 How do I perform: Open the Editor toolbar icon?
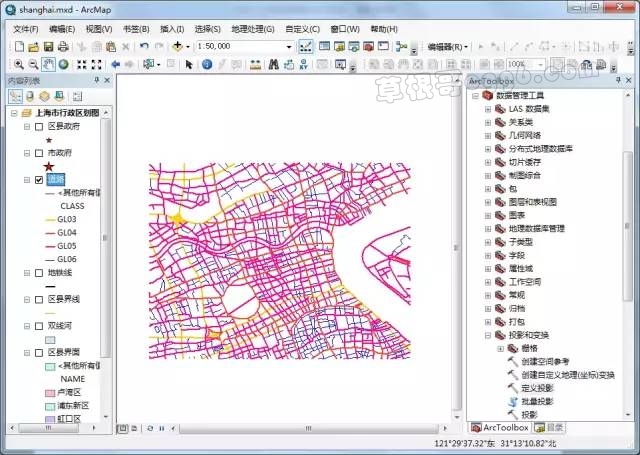coord(306,47)
